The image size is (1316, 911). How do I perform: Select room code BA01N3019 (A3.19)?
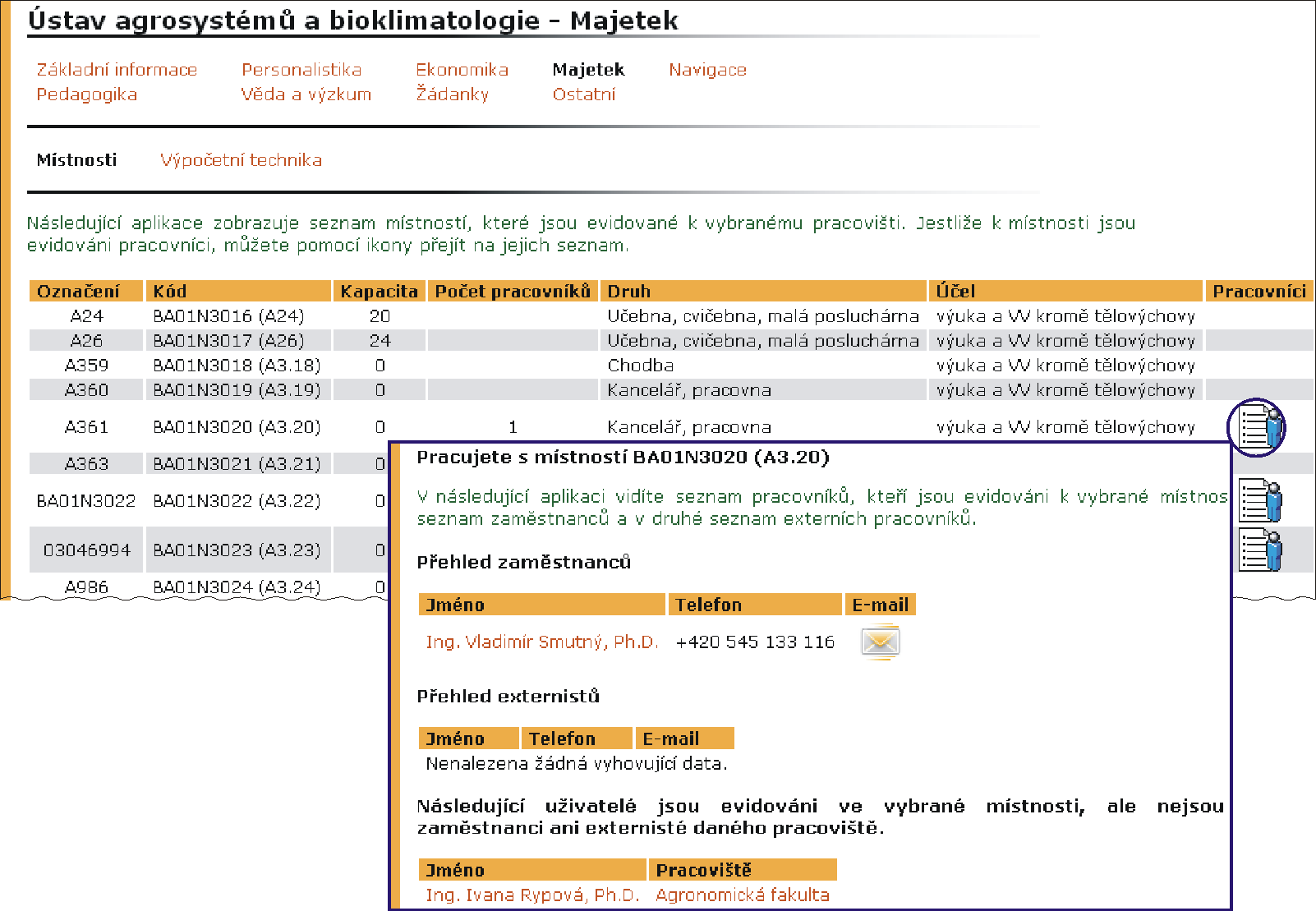coord(237,390)
